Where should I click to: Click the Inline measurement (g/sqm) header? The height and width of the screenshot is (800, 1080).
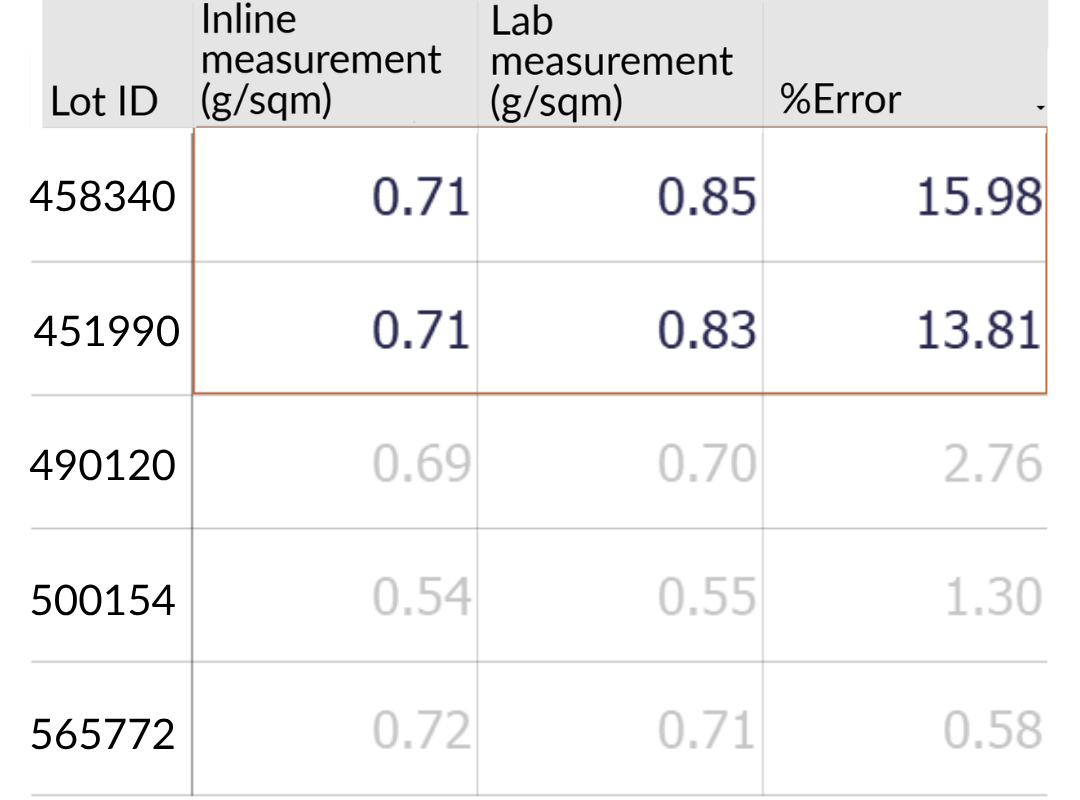(x=321, y=62)
